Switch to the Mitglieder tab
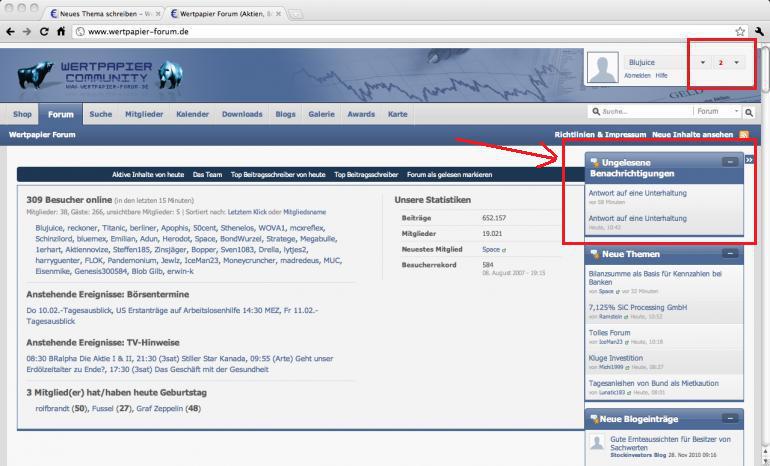770x466 pixels. [x=144, y=114]
